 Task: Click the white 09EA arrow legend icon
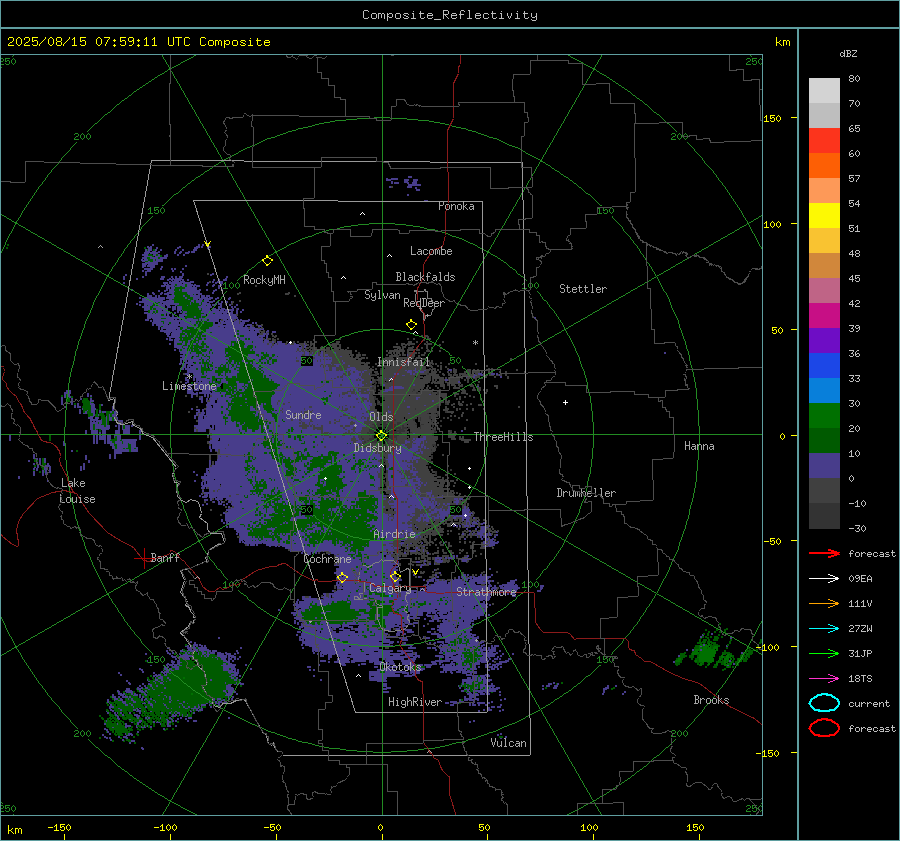824,579
